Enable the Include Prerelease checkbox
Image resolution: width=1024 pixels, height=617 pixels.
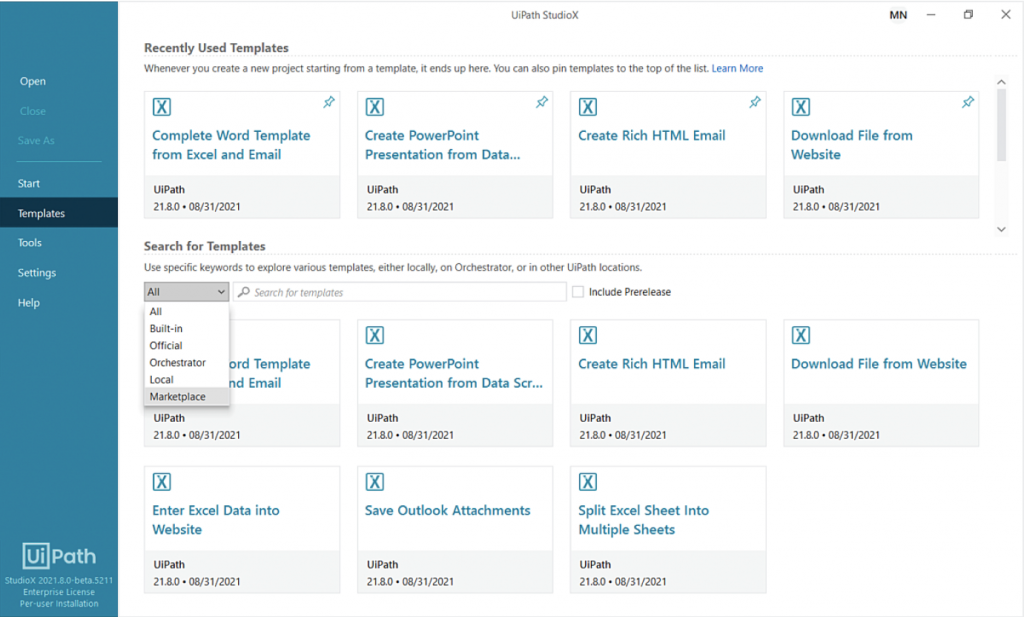pos(578,292)
